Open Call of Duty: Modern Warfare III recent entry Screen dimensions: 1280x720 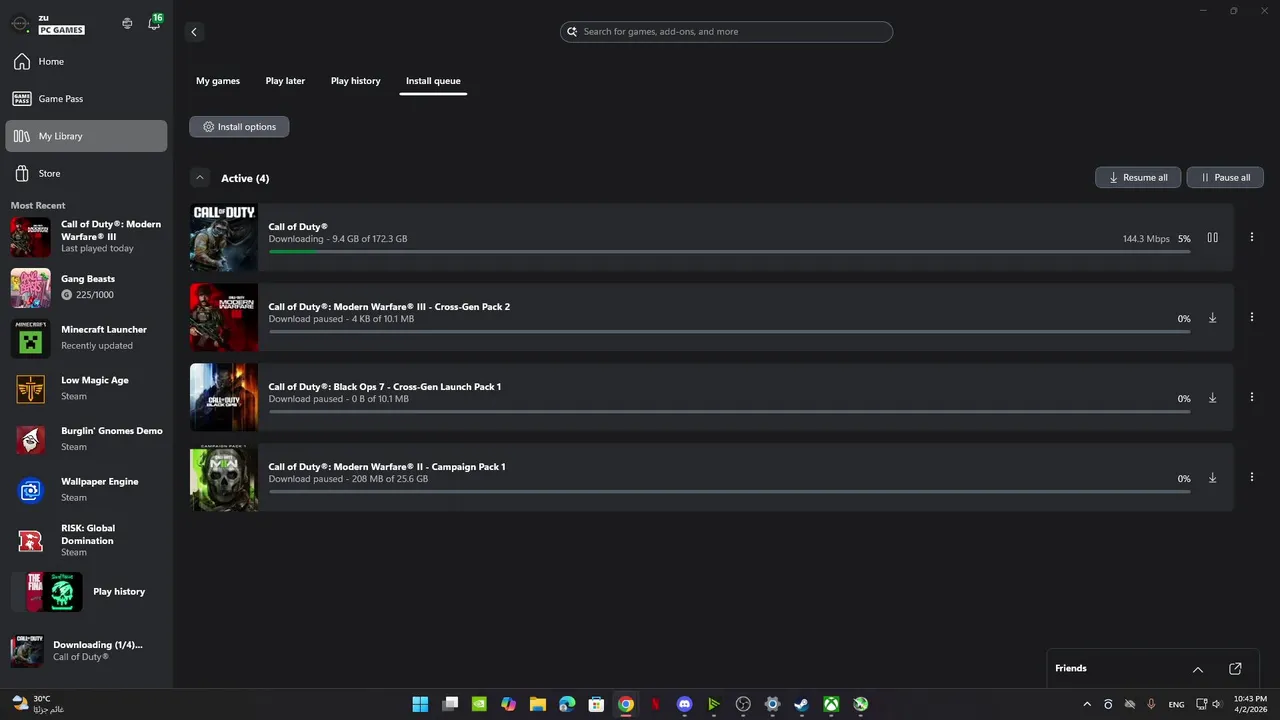point(86,237)
